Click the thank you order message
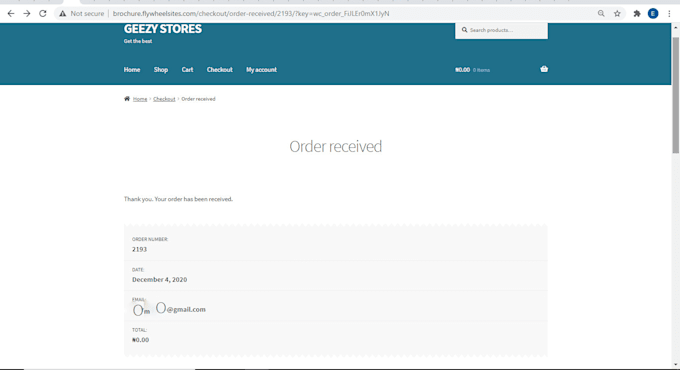This screenshot has width=680, height=370. (178, 199)
